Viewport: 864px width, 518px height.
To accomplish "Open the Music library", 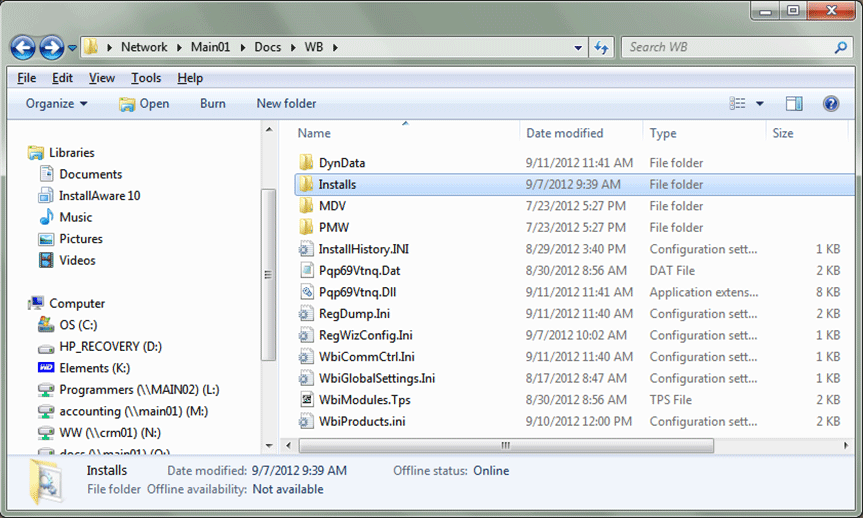I will 76,217.
